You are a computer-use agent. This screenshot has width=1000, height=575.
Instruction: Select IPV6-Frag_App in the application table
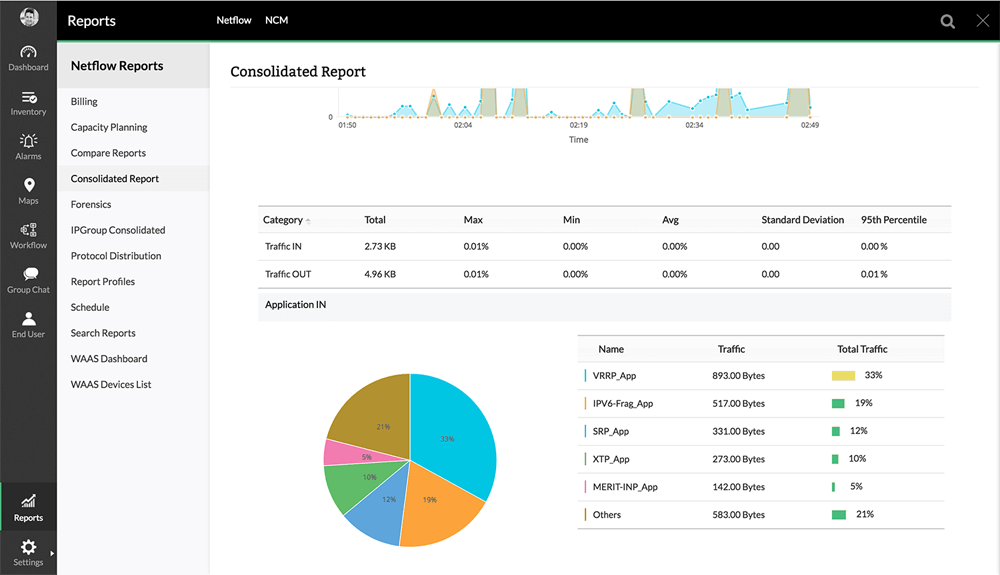tap(622, 404)
